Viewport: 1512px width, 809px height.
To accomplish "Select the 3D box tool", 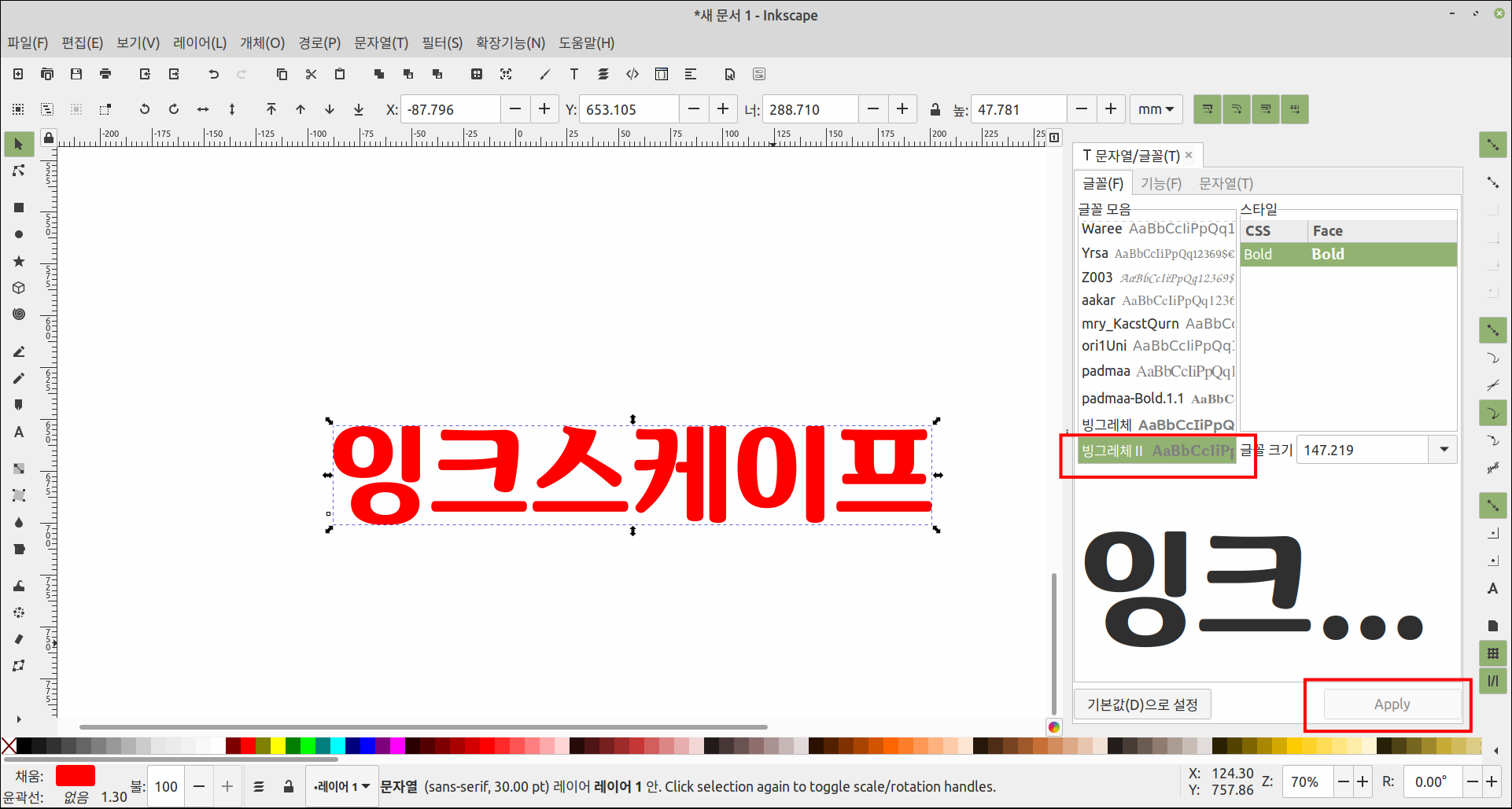I will (x=19, y=287).
